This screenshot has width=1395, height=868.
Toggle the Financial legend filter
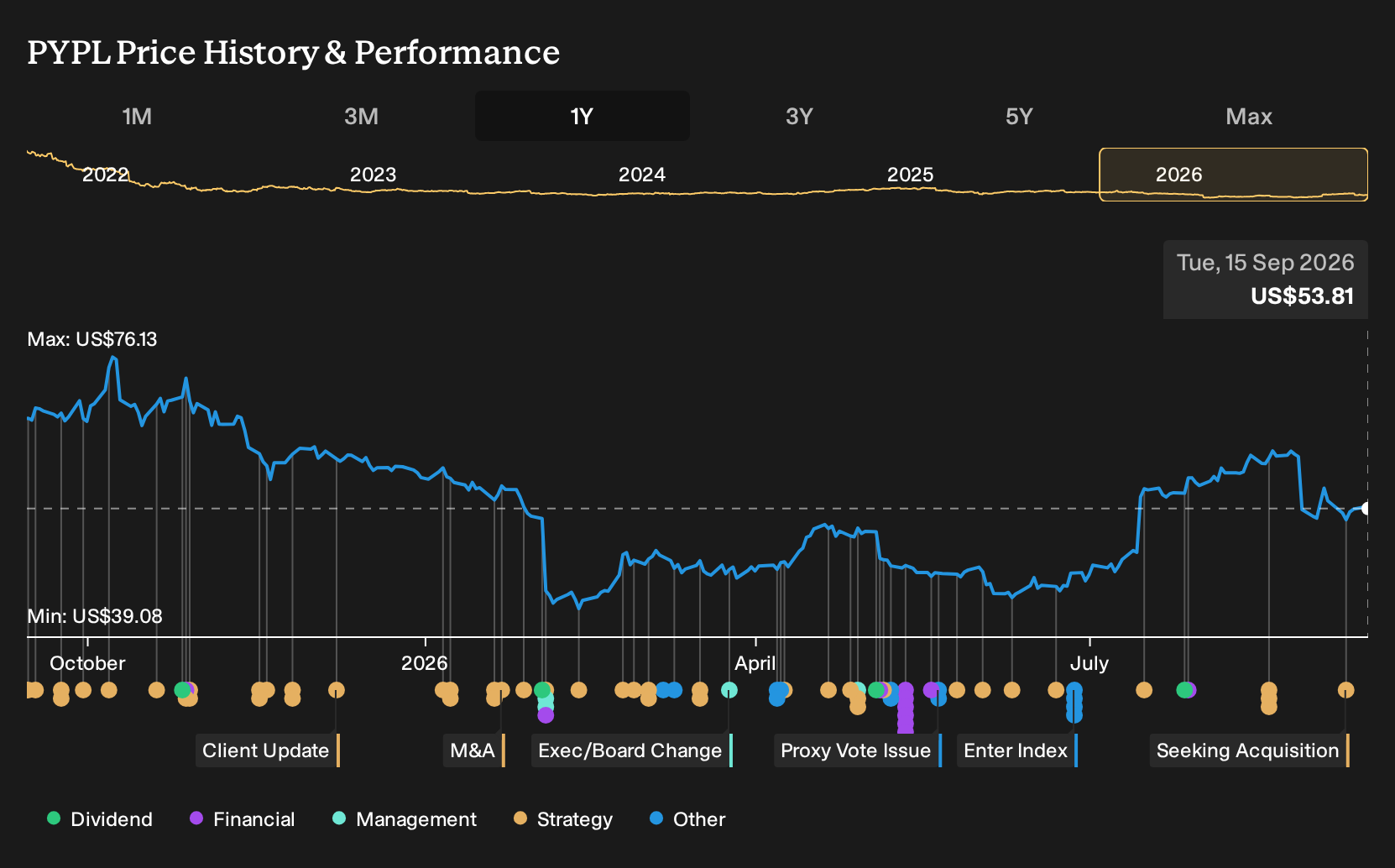243,818
